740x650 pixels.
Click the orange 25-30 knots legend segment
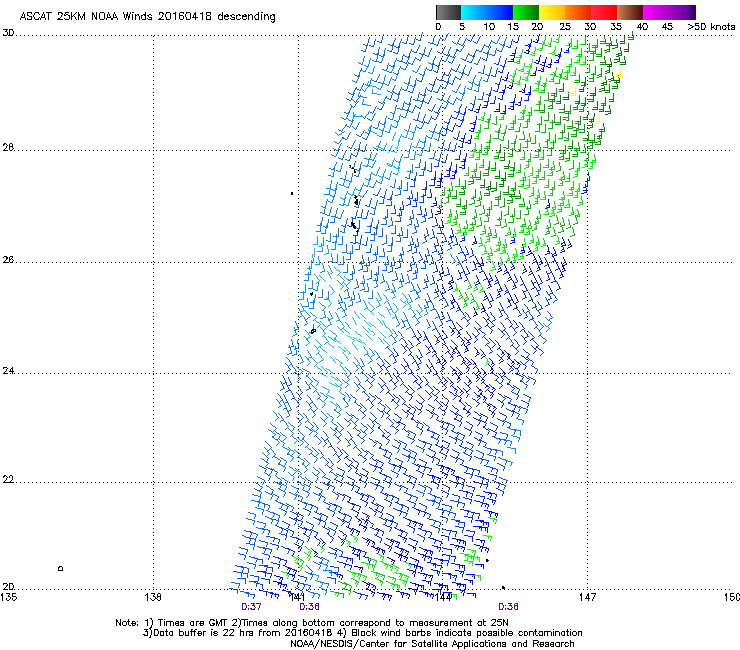click(x=578, y=12)
